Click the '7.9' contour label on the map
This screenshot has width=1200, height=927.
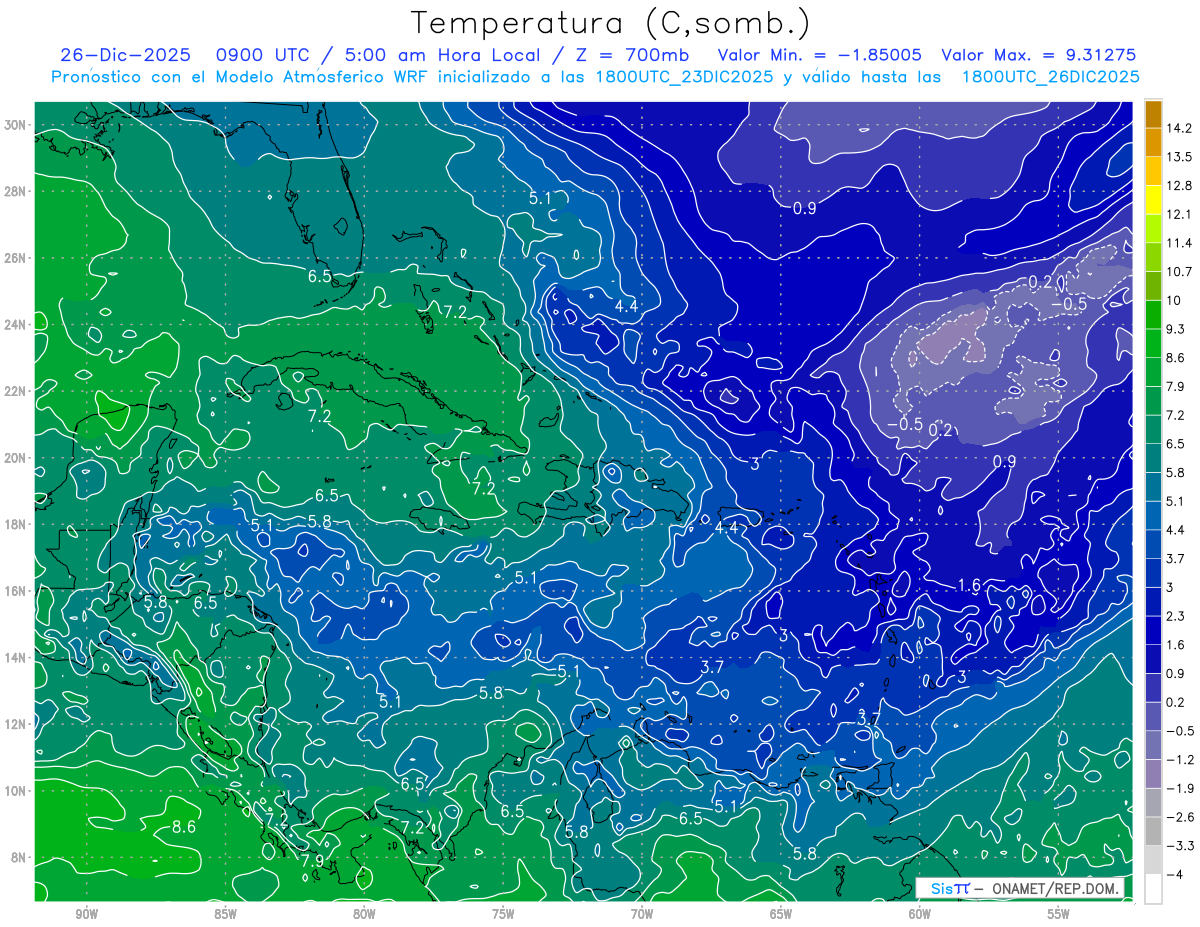click(312, 860)
